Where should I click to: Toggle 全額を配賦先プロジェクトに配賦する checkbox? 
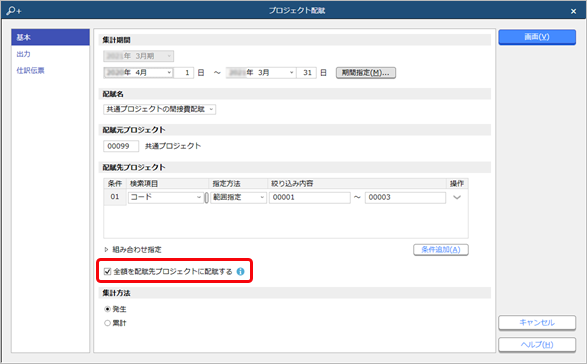107,272
